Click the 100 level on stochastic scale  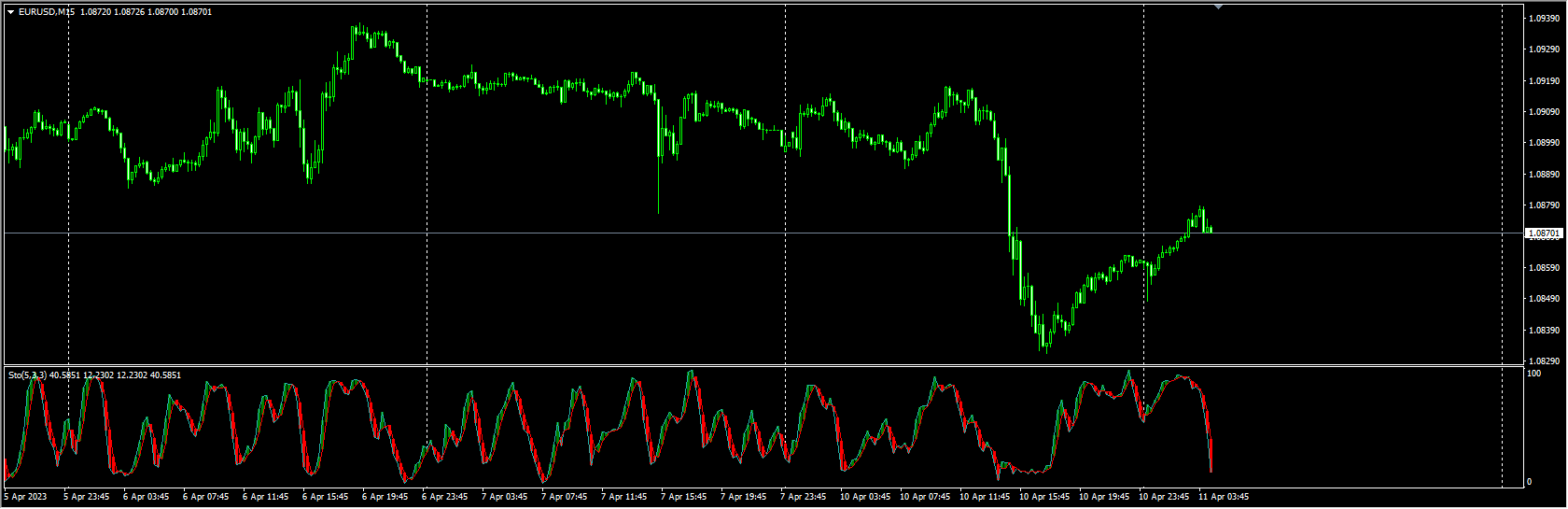coord(1533,374)
